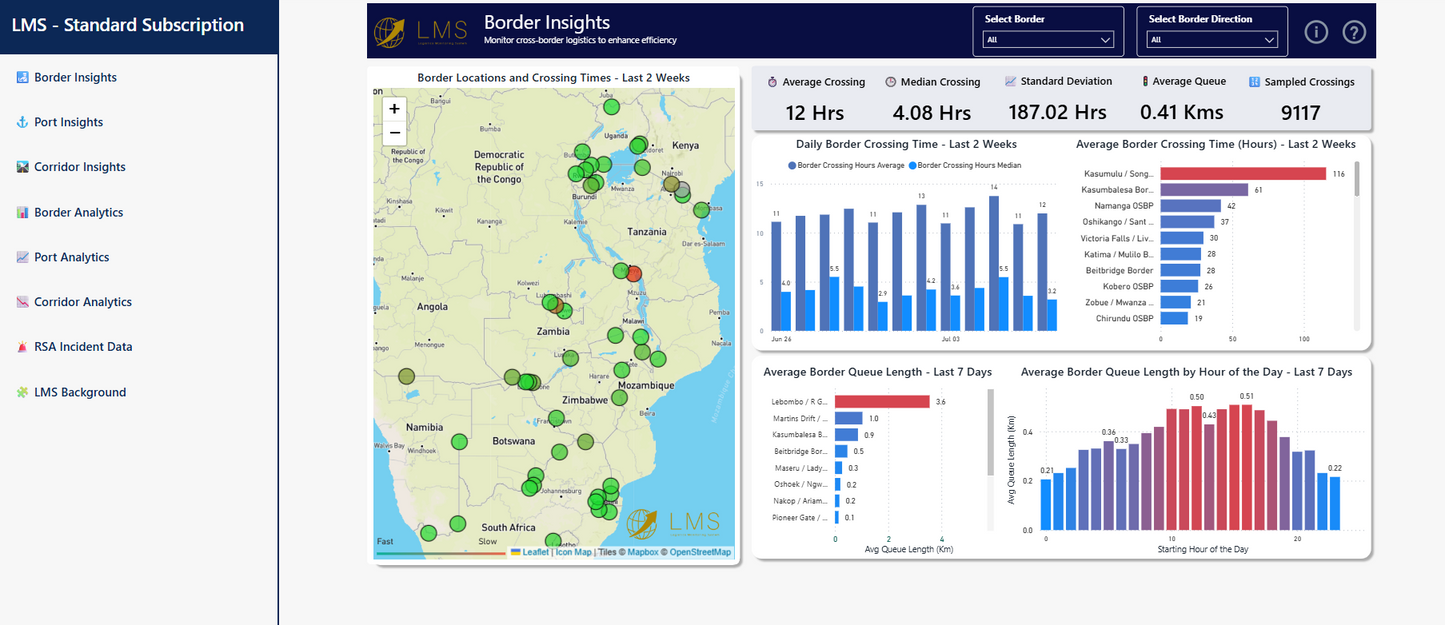Click the LMS logo in the header
1445x625 pixels.
coord(420,31)
